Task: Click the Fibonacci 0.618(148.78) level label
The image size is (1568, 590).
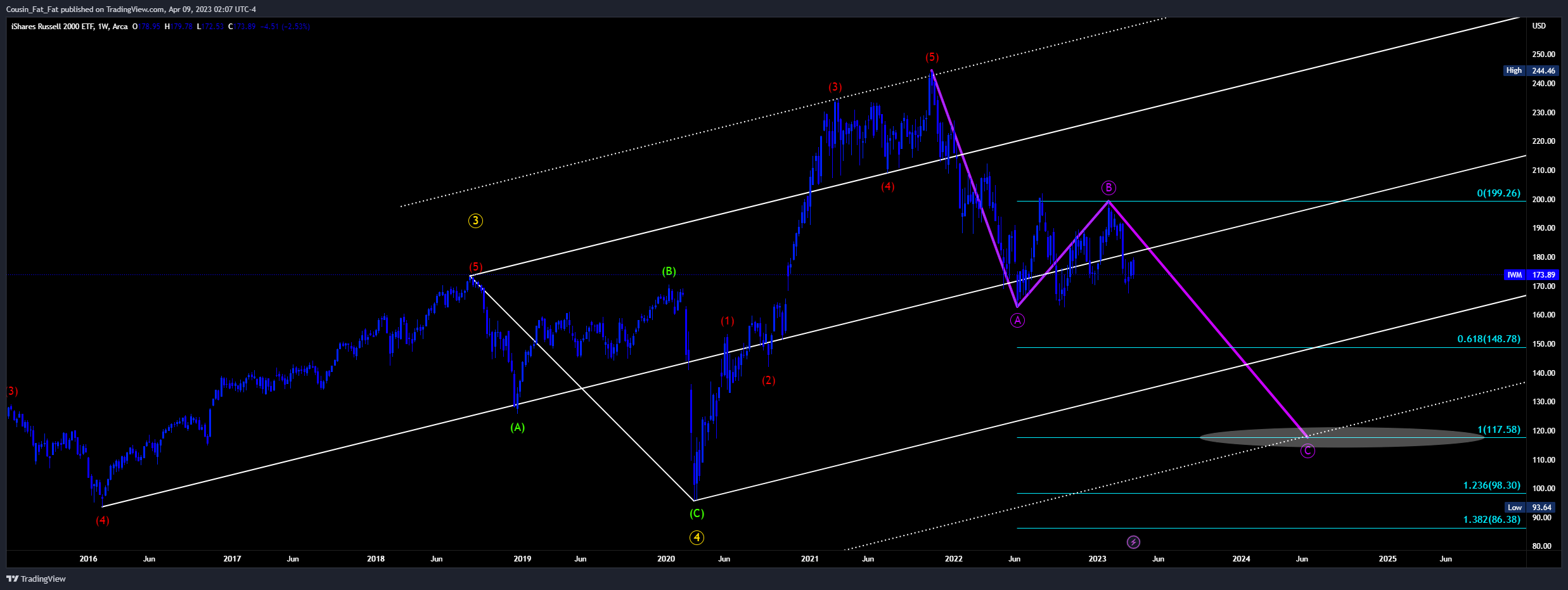Action: 1489,339
